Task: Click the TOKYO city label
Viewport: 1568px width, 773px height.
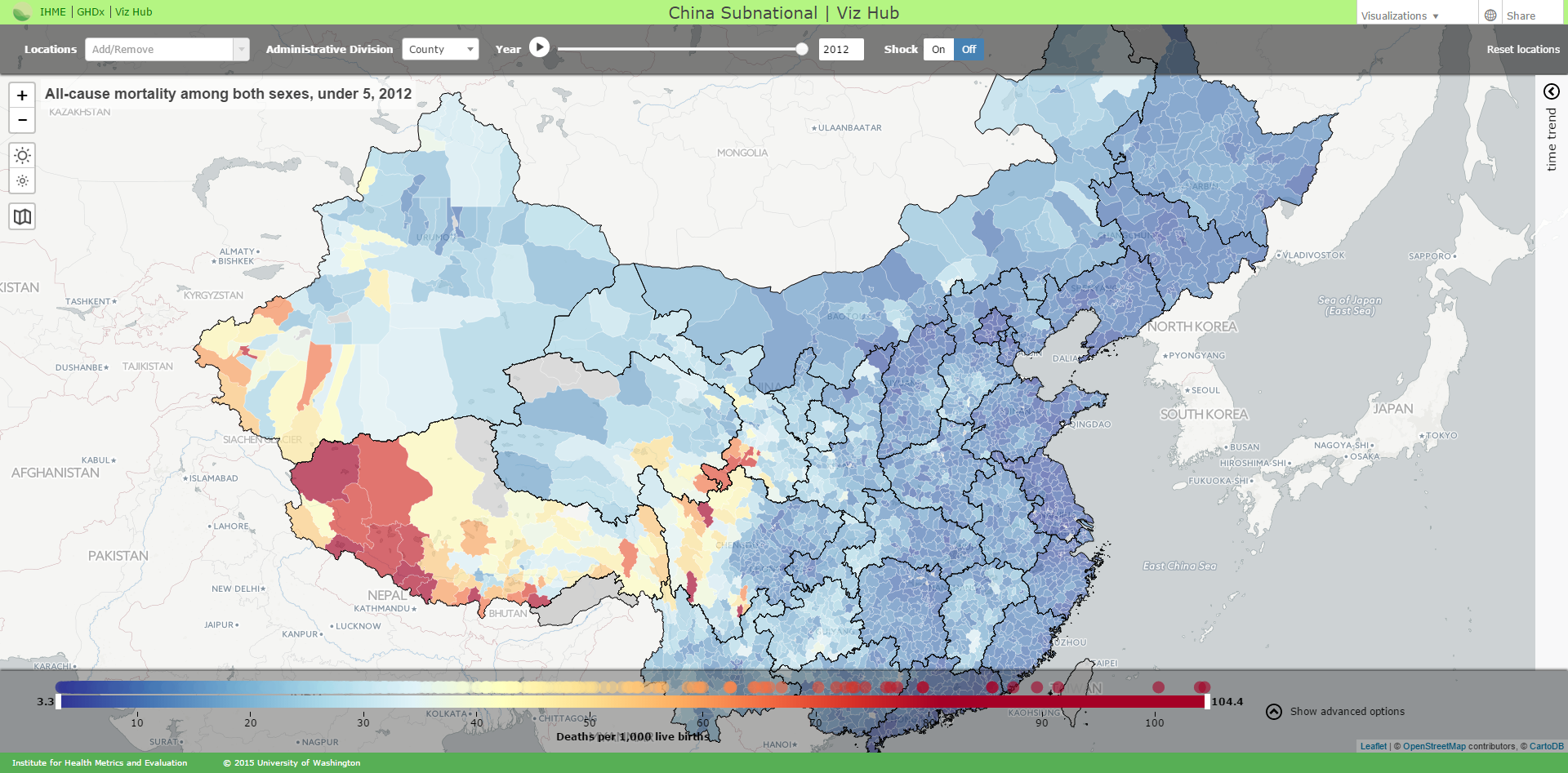Action: (1439, 436)
